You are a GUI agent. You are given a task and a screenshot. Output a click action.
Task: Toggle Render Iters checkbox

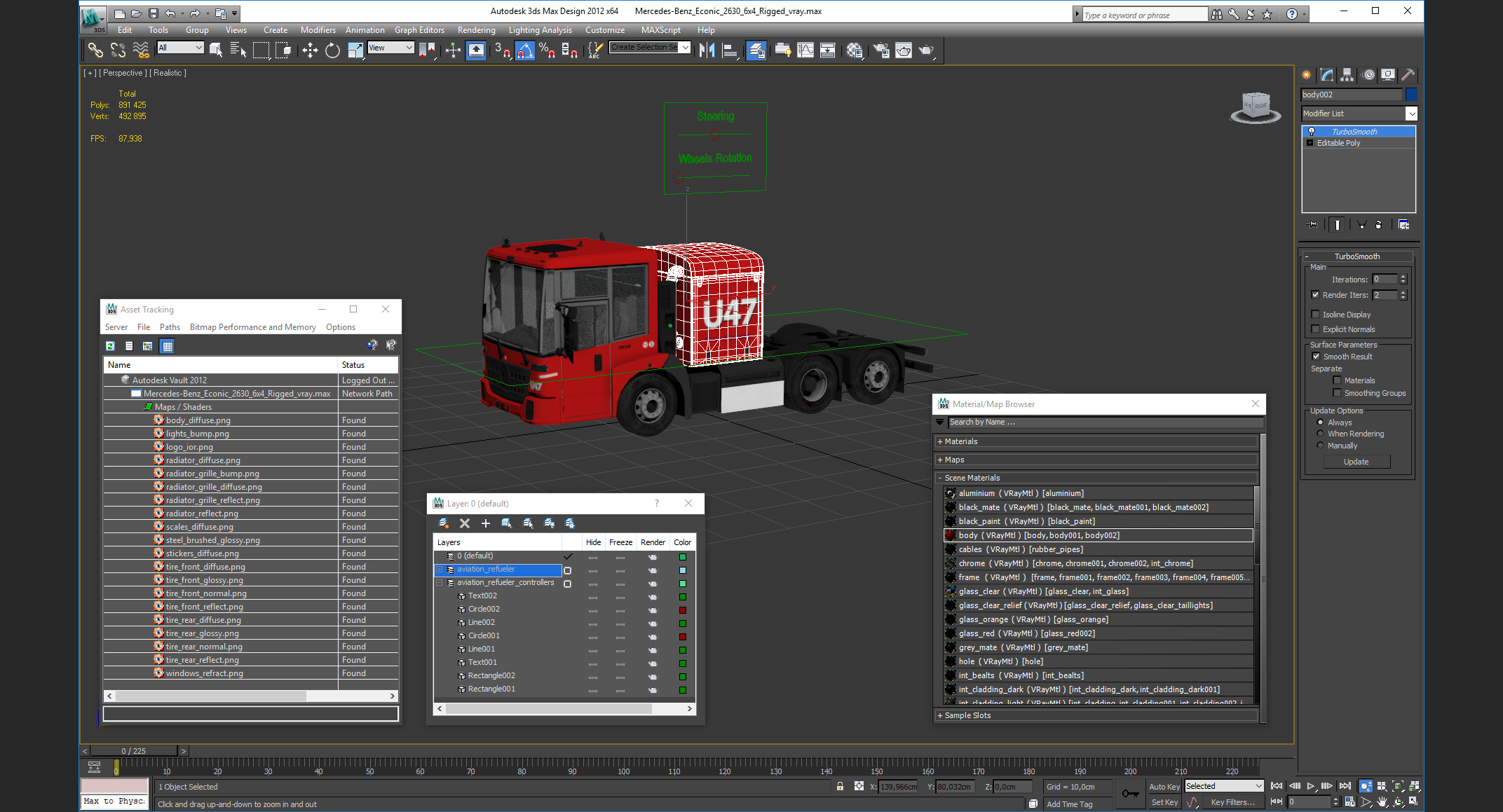tap(1316, 295)
